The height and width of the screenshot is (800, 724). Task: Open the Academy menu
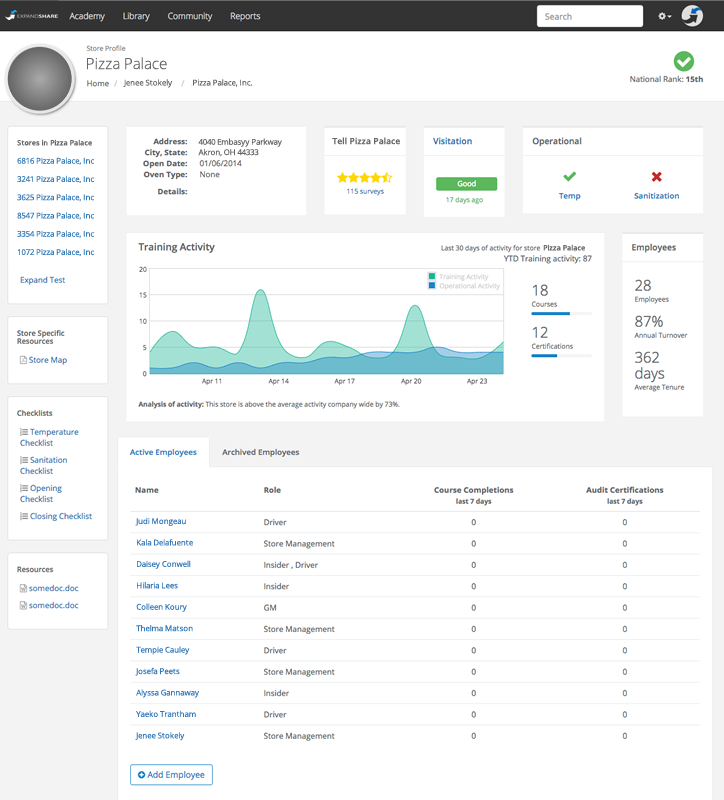pos(87,16)
